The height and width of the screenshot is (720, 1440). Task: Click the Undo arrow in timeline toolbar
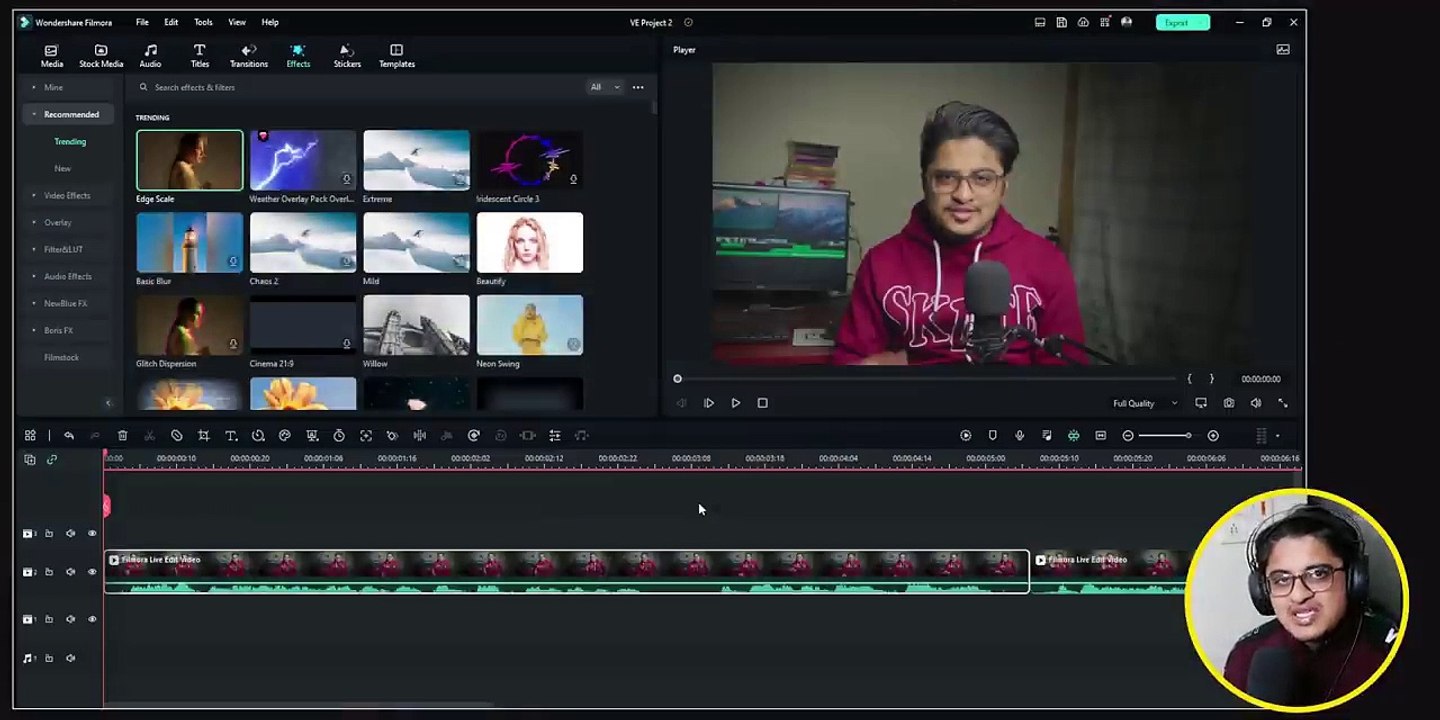point(69,436)
